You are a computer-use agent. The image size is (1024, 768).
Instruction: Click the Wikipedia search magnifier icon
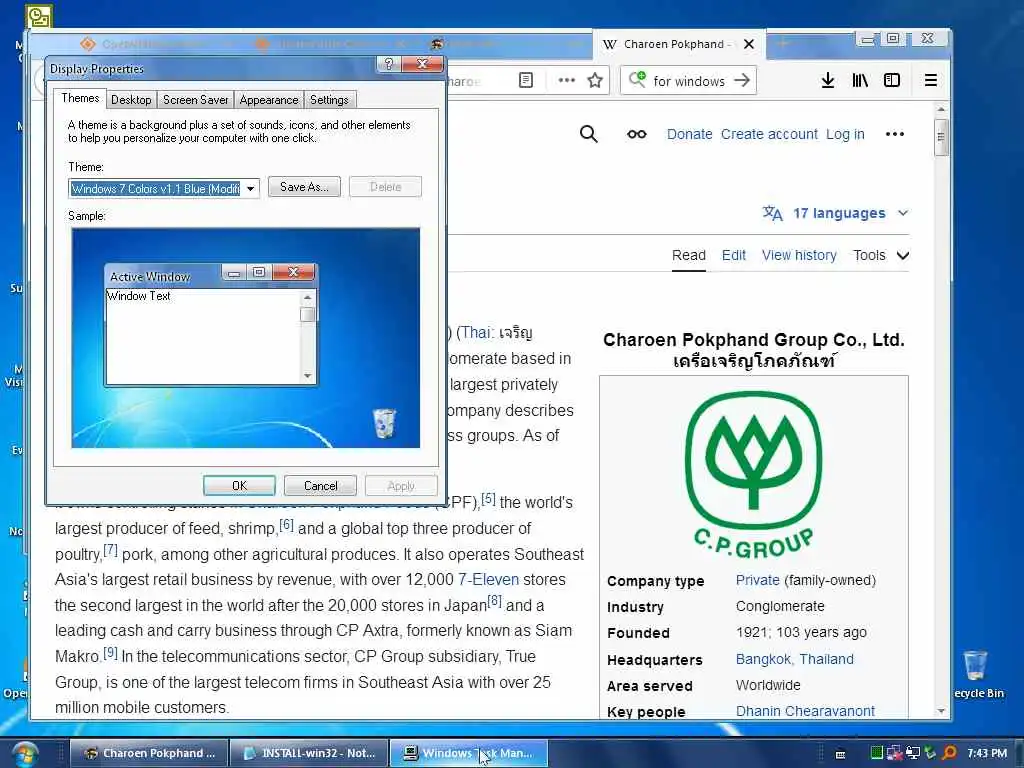(588, 134)
